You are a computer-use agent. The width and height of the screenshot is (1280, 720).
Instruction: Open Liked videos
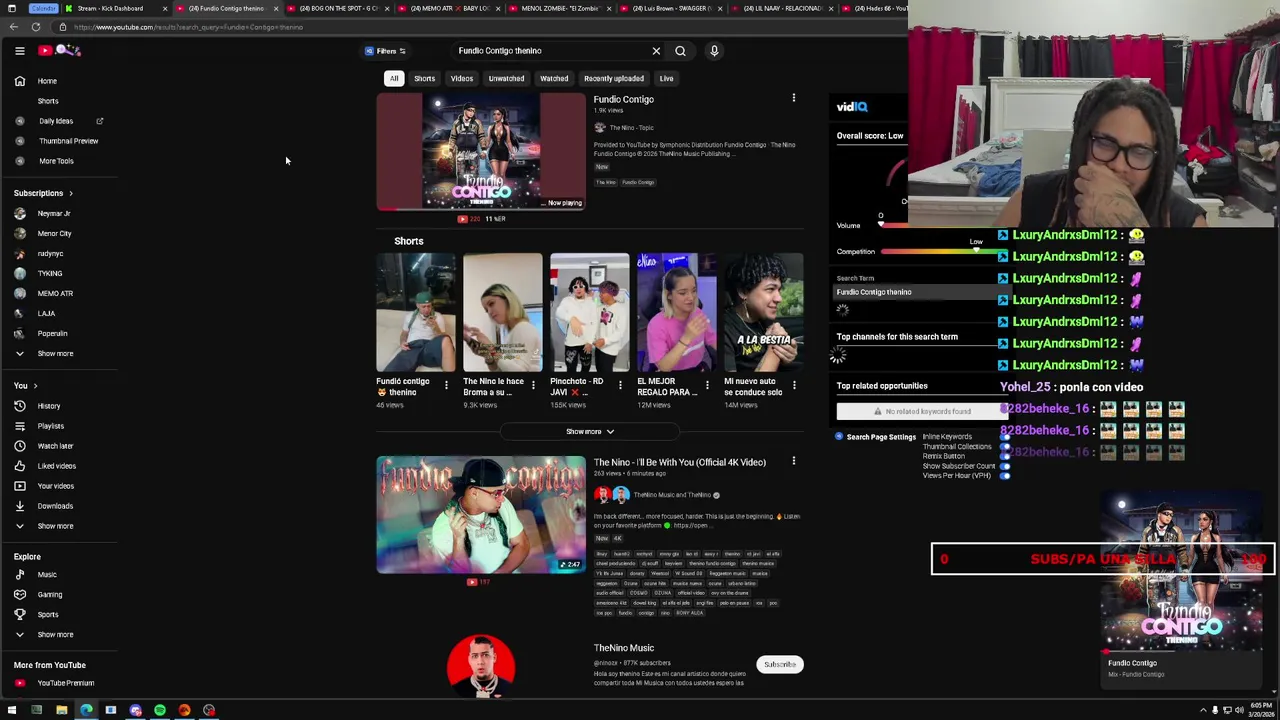58,466
